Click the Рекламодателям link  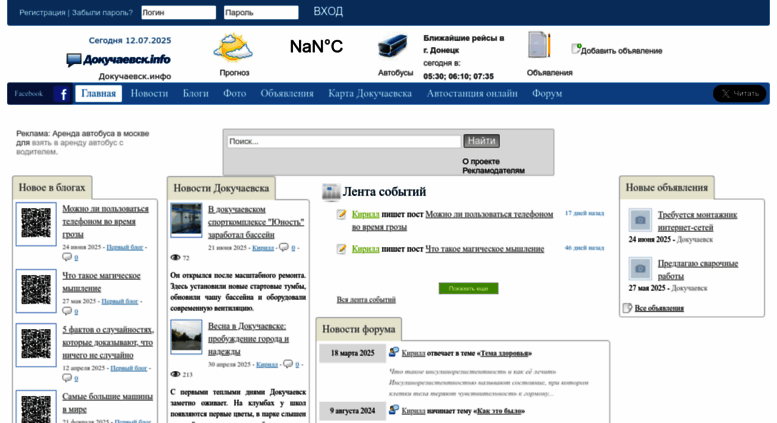tap(493, 170)
